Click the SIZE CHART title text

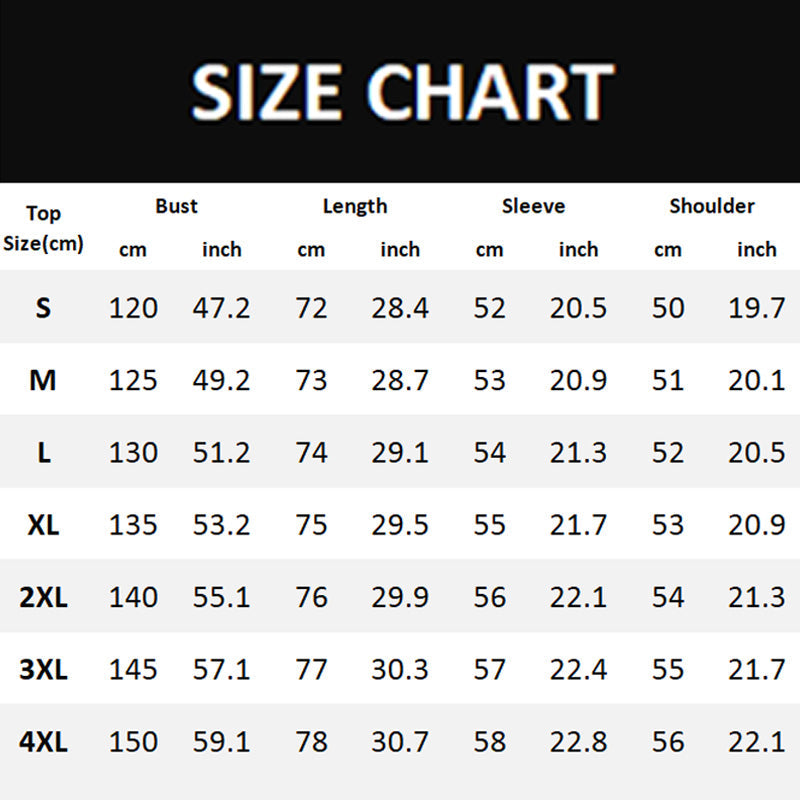click(x=401, y=92)
